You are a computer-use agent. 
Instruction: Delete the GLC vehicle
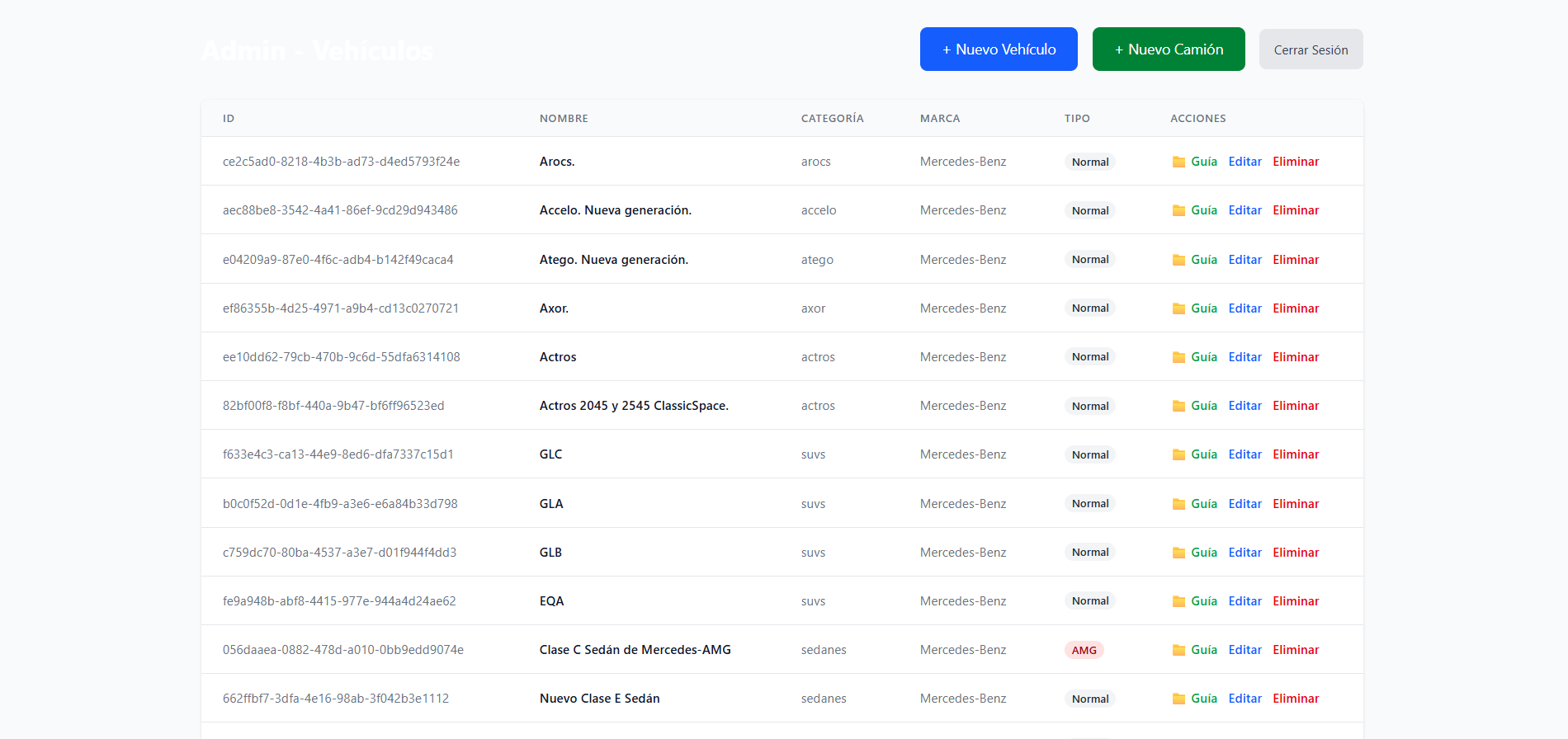(x=1296, y=454)
